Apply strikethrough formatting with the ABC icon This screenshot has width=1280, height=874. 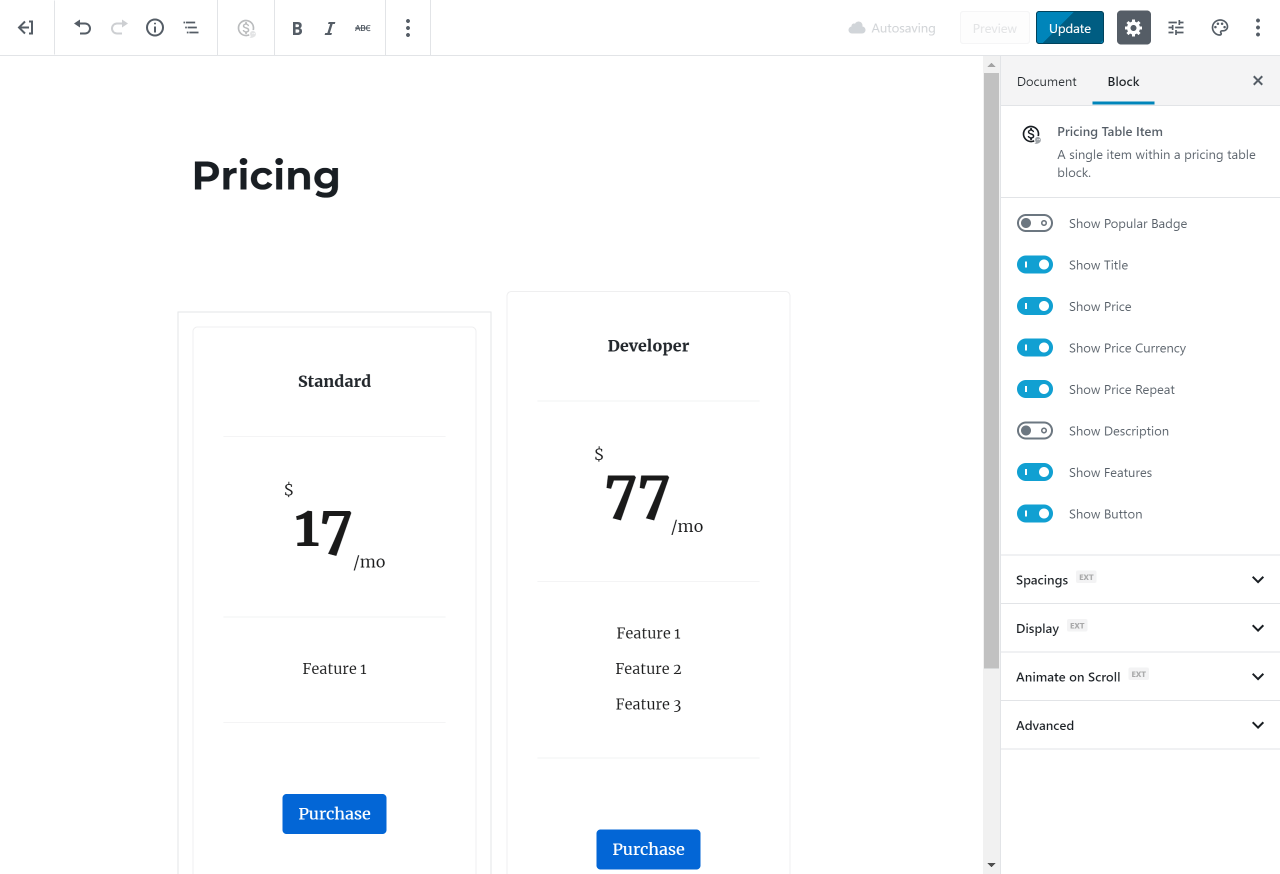click(362, 28)
